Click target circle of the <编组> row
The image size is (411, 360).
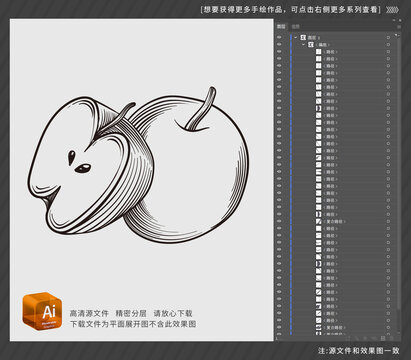(x=388, y=44)
